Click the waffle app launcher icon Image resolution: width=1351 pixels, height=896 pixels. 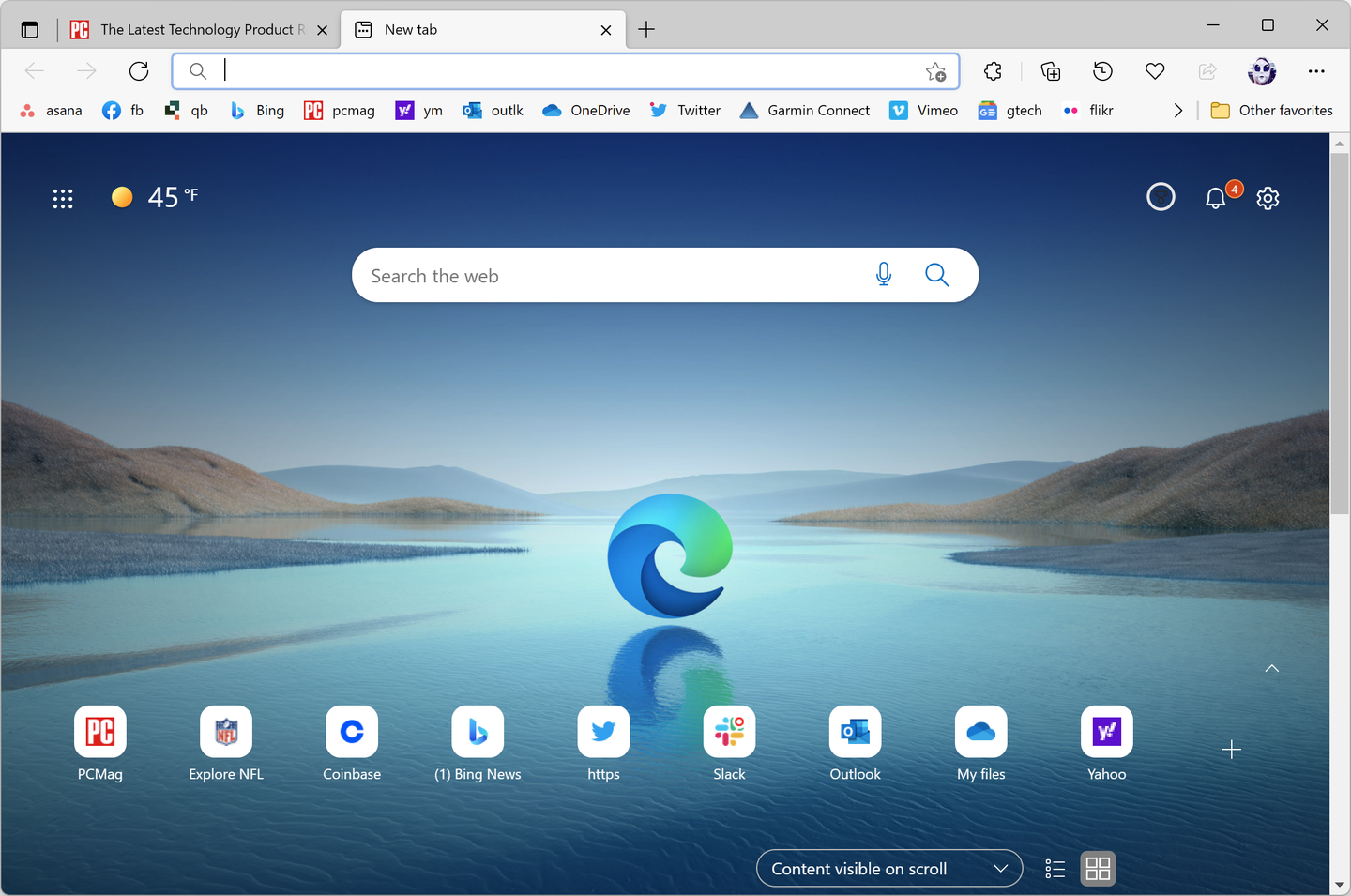[62, 198]
